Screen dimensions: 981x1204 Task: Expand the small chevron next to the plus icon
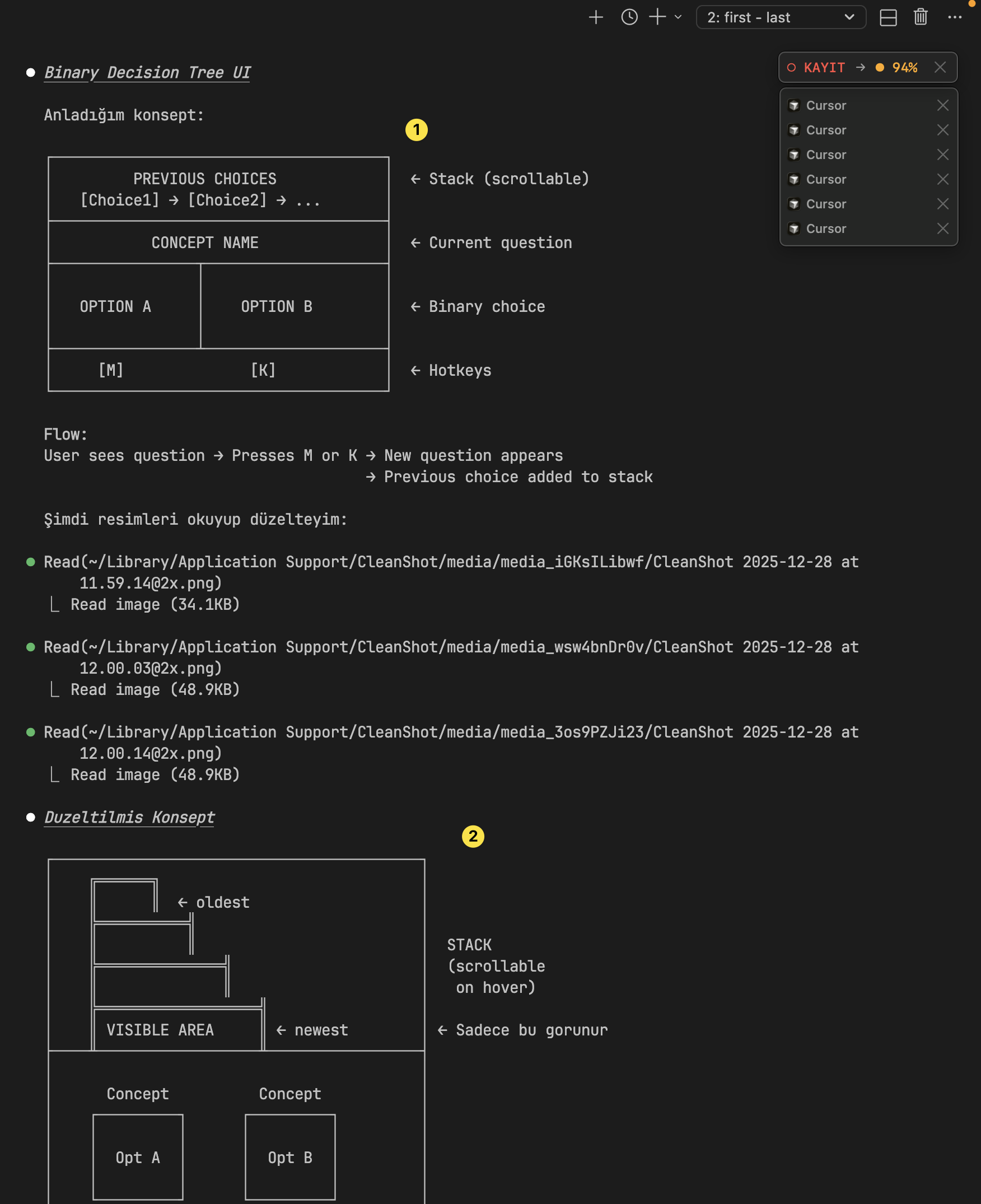pos(678,17)
